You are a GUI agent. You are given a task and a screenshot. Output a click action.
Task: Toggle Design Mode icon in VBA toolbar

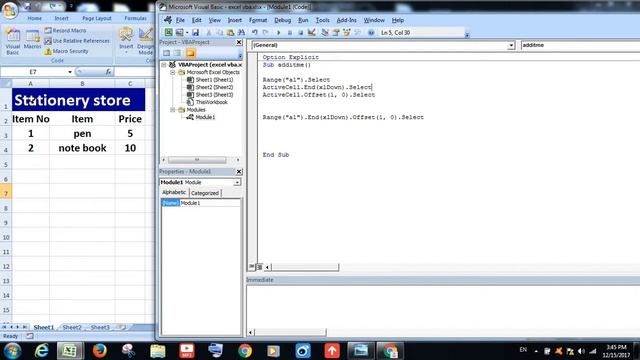(x=311, y=32)
